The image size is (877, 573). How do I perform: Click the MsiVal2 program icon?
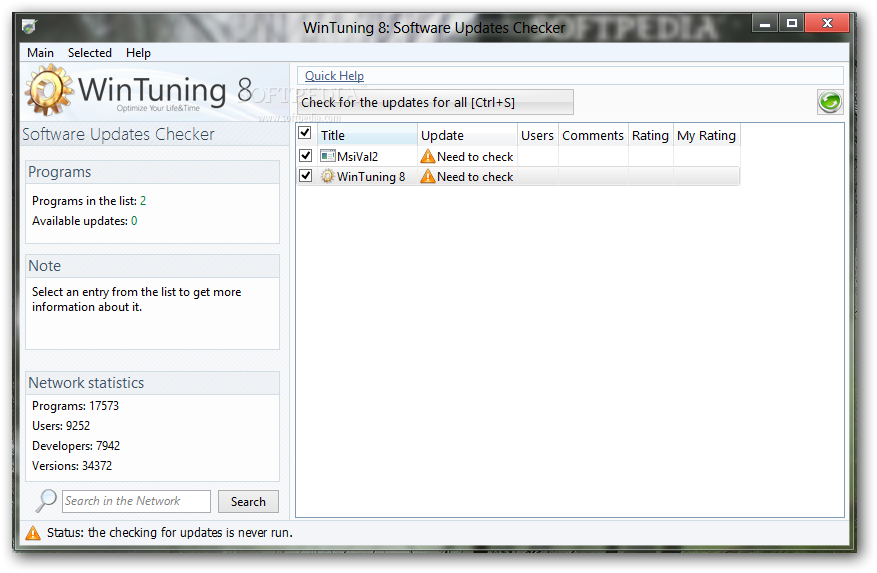[x=328, y=156]
